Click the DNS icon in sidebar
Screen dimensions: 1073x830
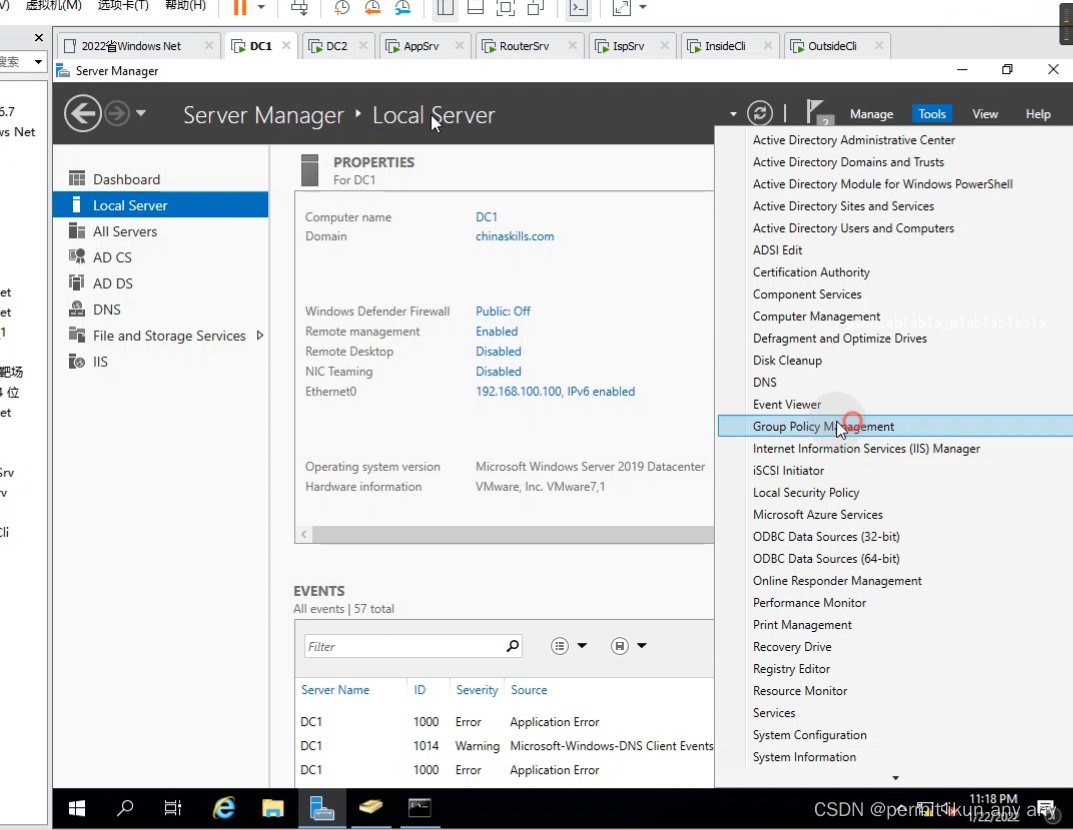click(77, 309)
